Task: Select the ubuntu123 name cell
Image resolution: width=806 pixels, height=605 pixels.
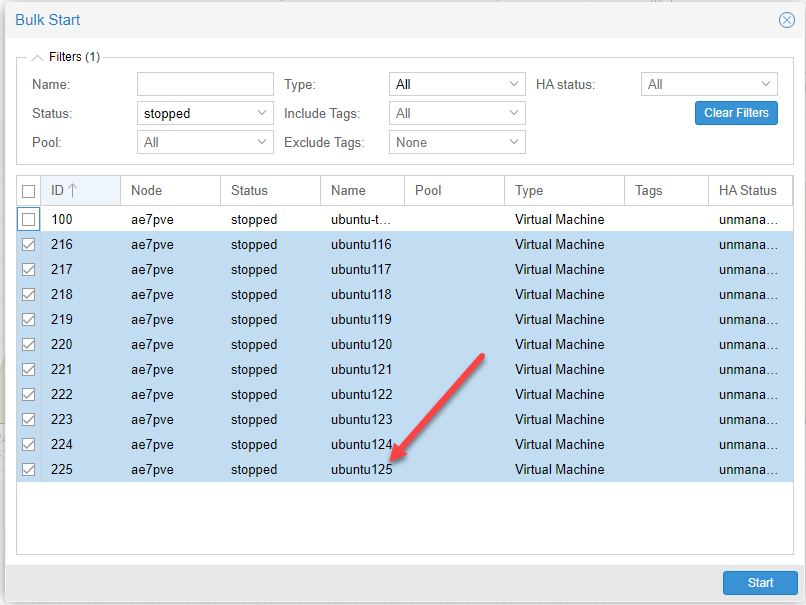Action: point(361,419)
